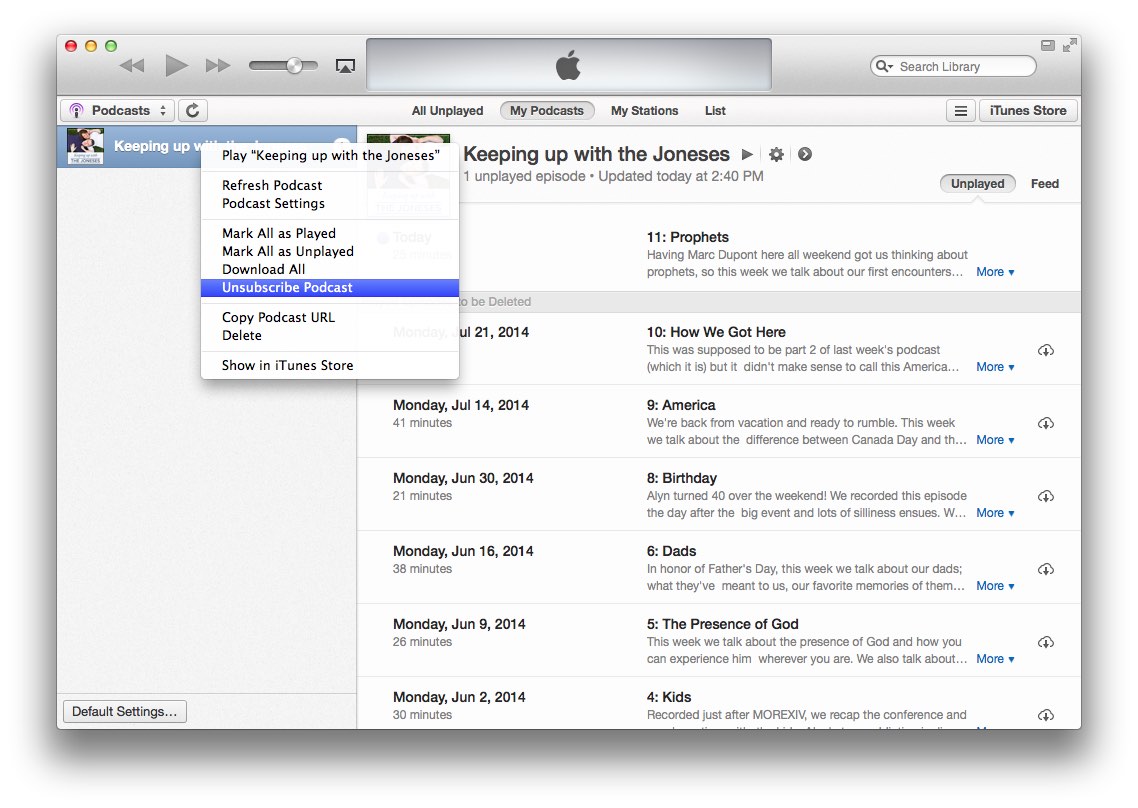Refresh podcasts with the circular arrow button
1138x808 pixels.
coord(192,110)
